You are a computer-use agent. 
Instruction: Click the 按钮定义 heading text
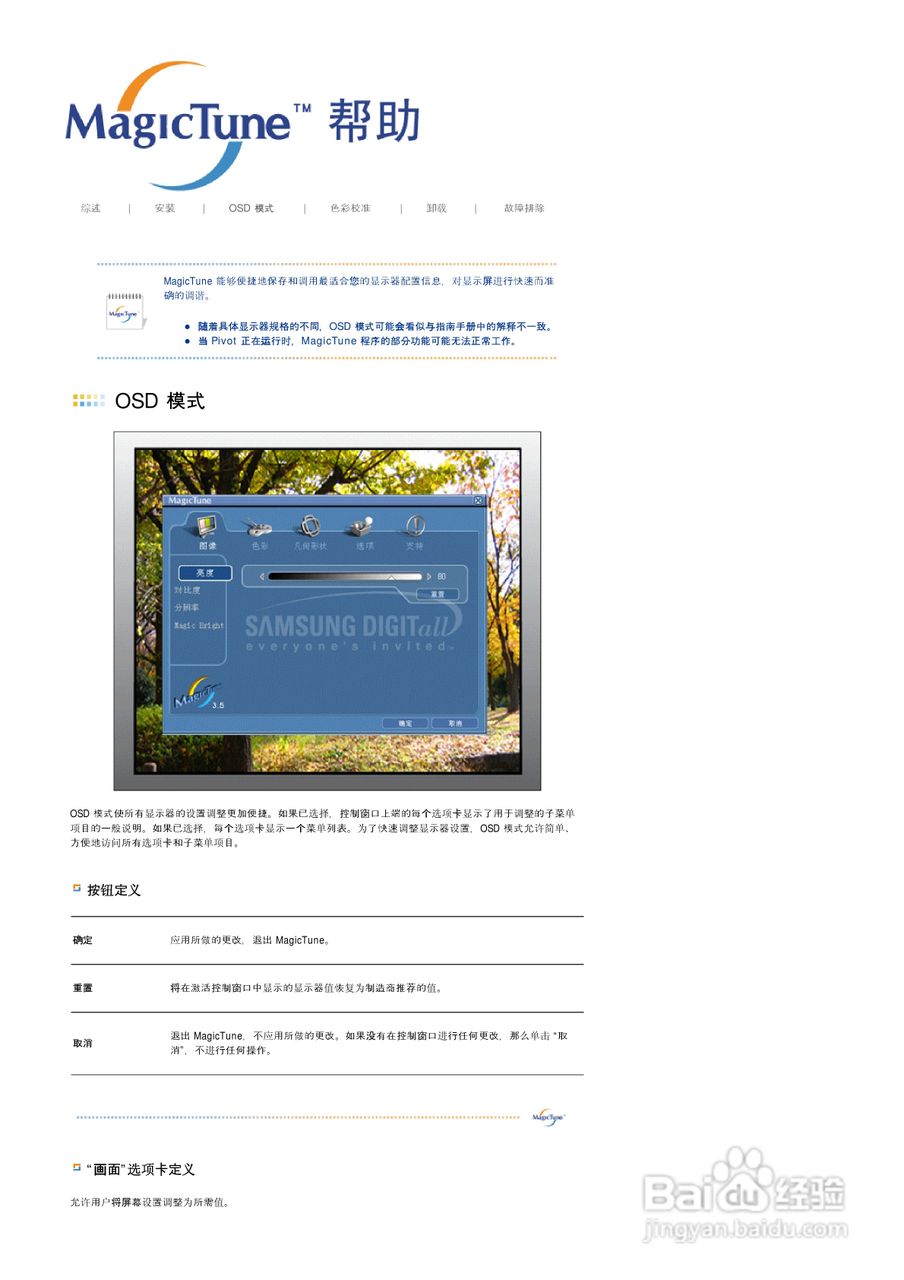[x=114, y=890]
